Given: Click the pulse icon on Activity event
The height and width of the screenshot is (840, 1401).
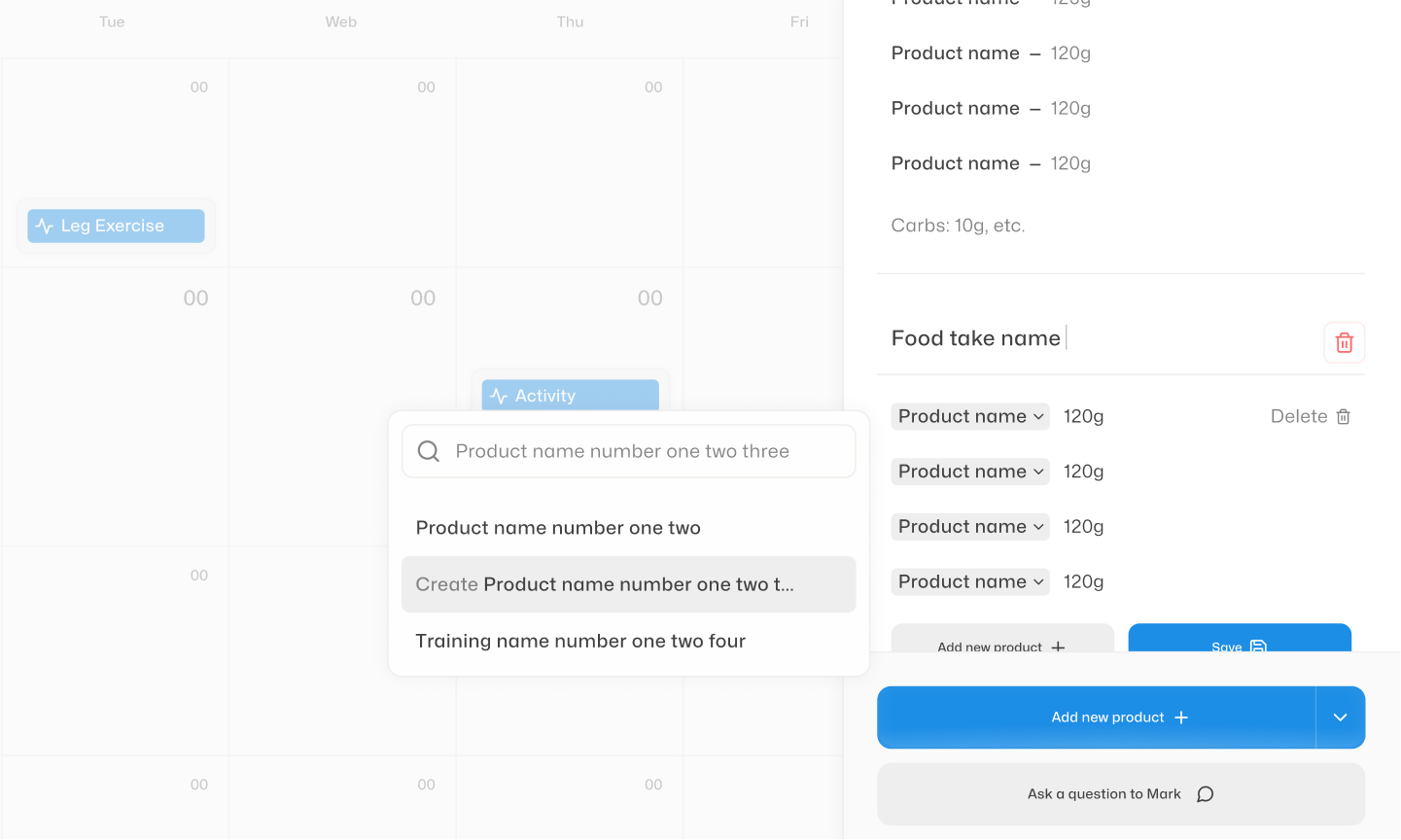Looking at the screenshot, I should [x=499, y=396].
